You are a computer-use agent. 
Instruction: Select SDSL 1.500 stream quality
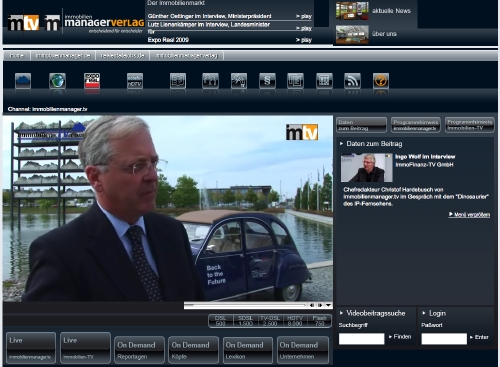(x=246, y=321)
